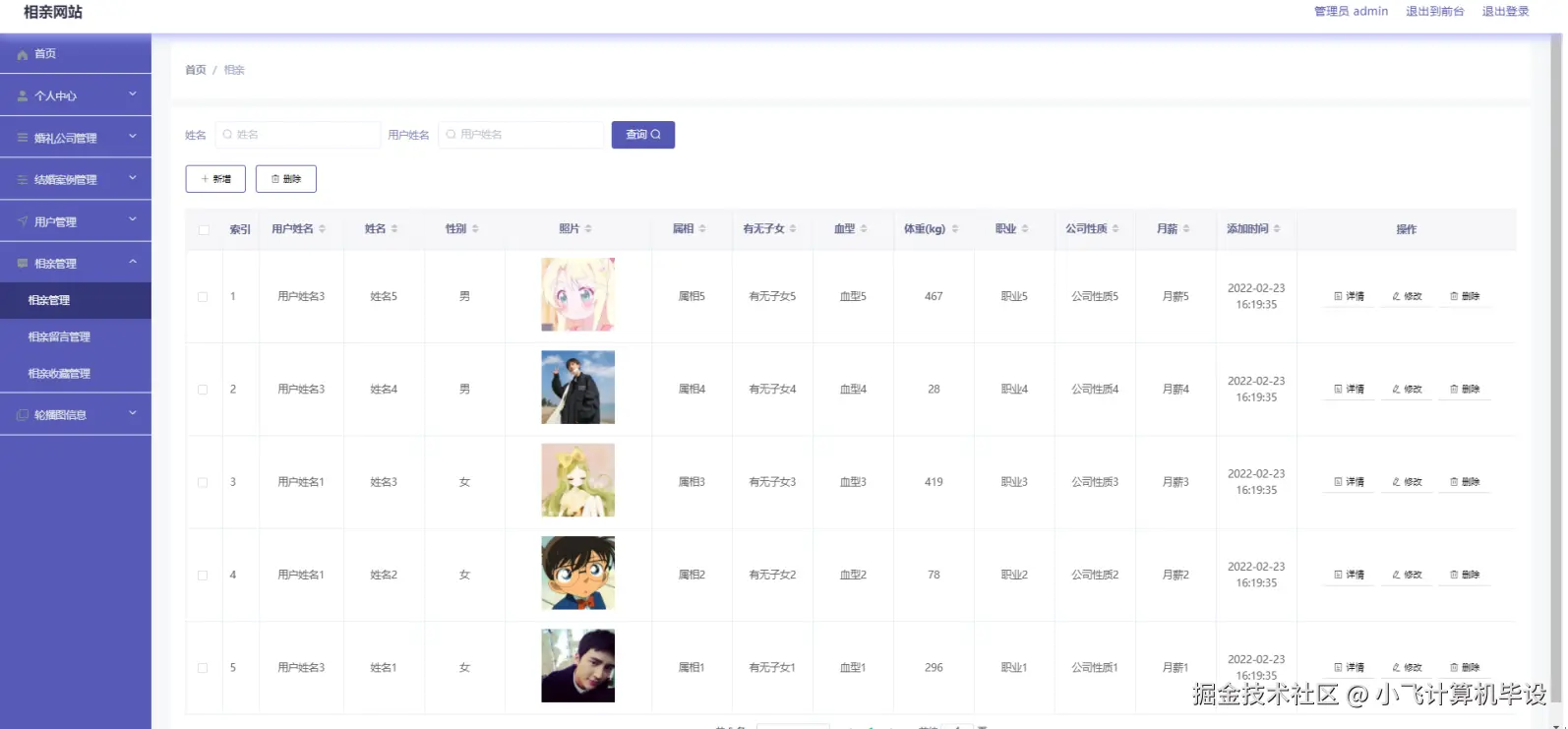Click the man's portrait photo in row 5
Screen dimensions: 1568x729
point(578,666)
